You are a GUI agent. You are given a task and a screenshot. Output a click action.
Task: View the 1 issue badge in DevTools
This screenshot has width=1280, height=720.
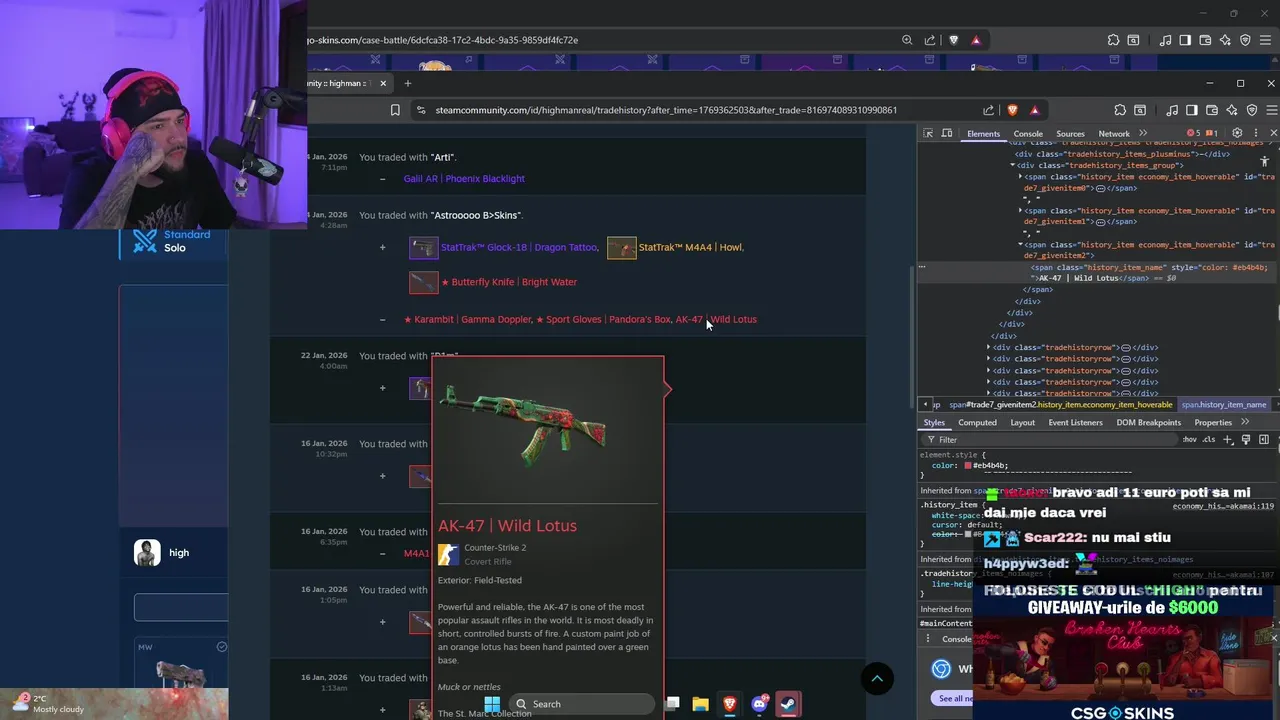(x=1211, y=133)
